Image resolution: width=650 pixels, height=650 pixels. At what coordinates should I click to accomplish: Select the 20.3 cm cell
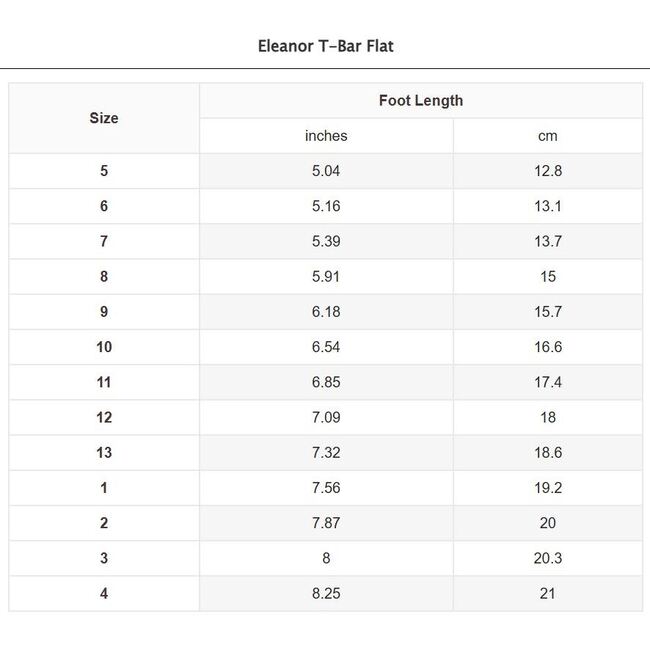547,558
